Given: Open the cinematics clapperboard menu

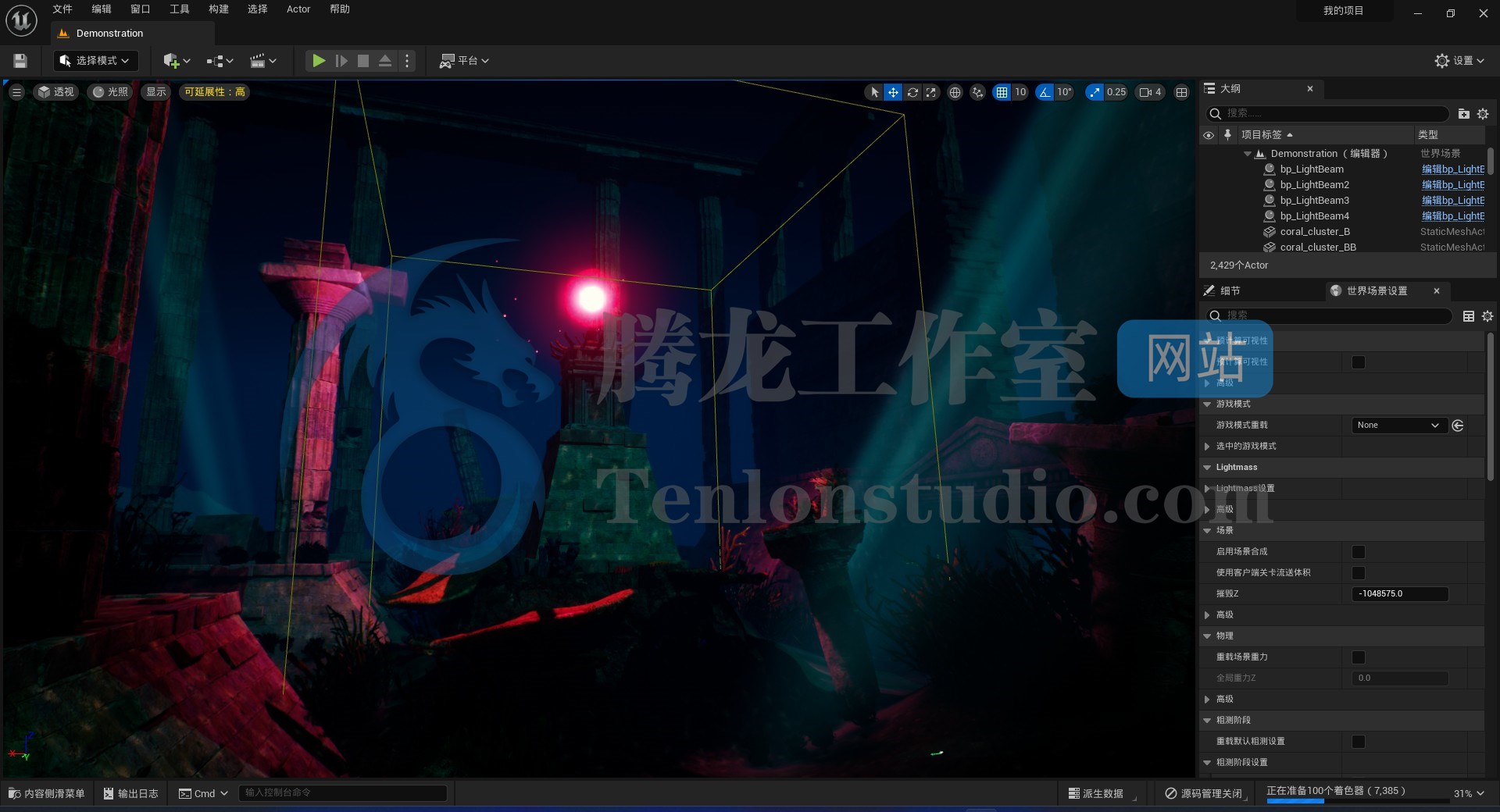Looking at the screenshot, I should click(262, 61).
